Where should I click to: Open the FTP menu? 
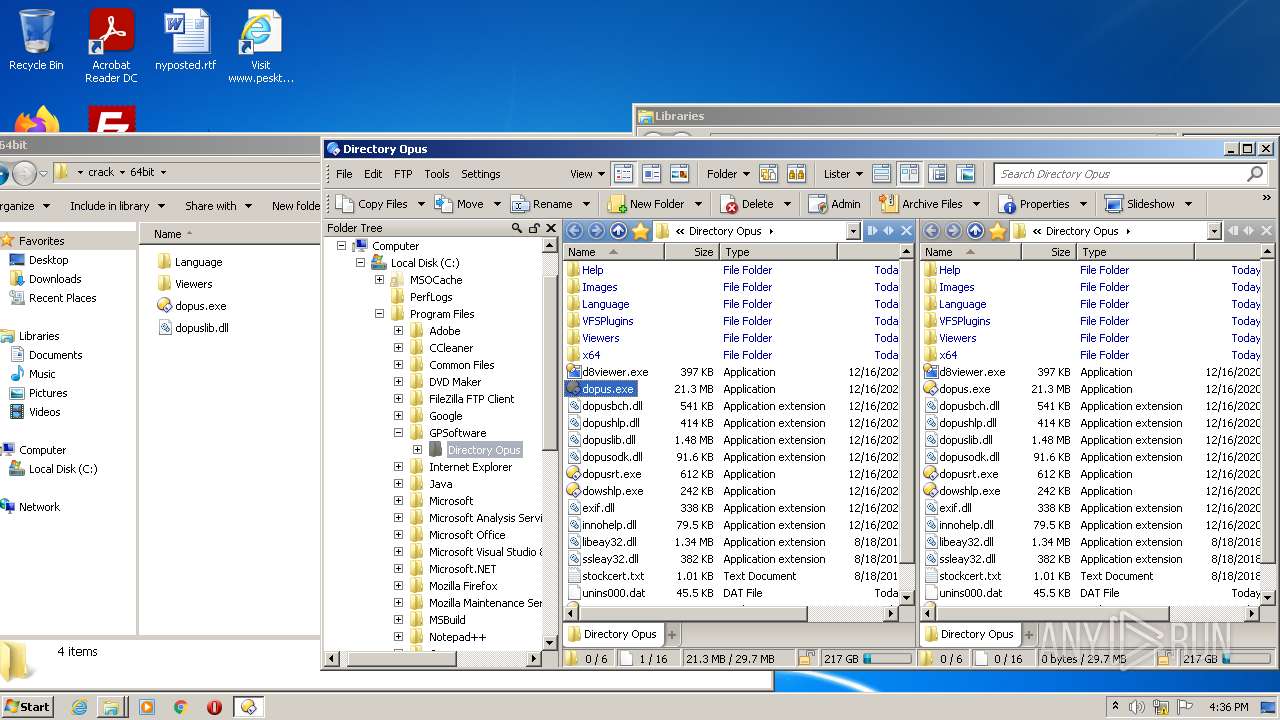pyautogui.click(x=403, y=174)
